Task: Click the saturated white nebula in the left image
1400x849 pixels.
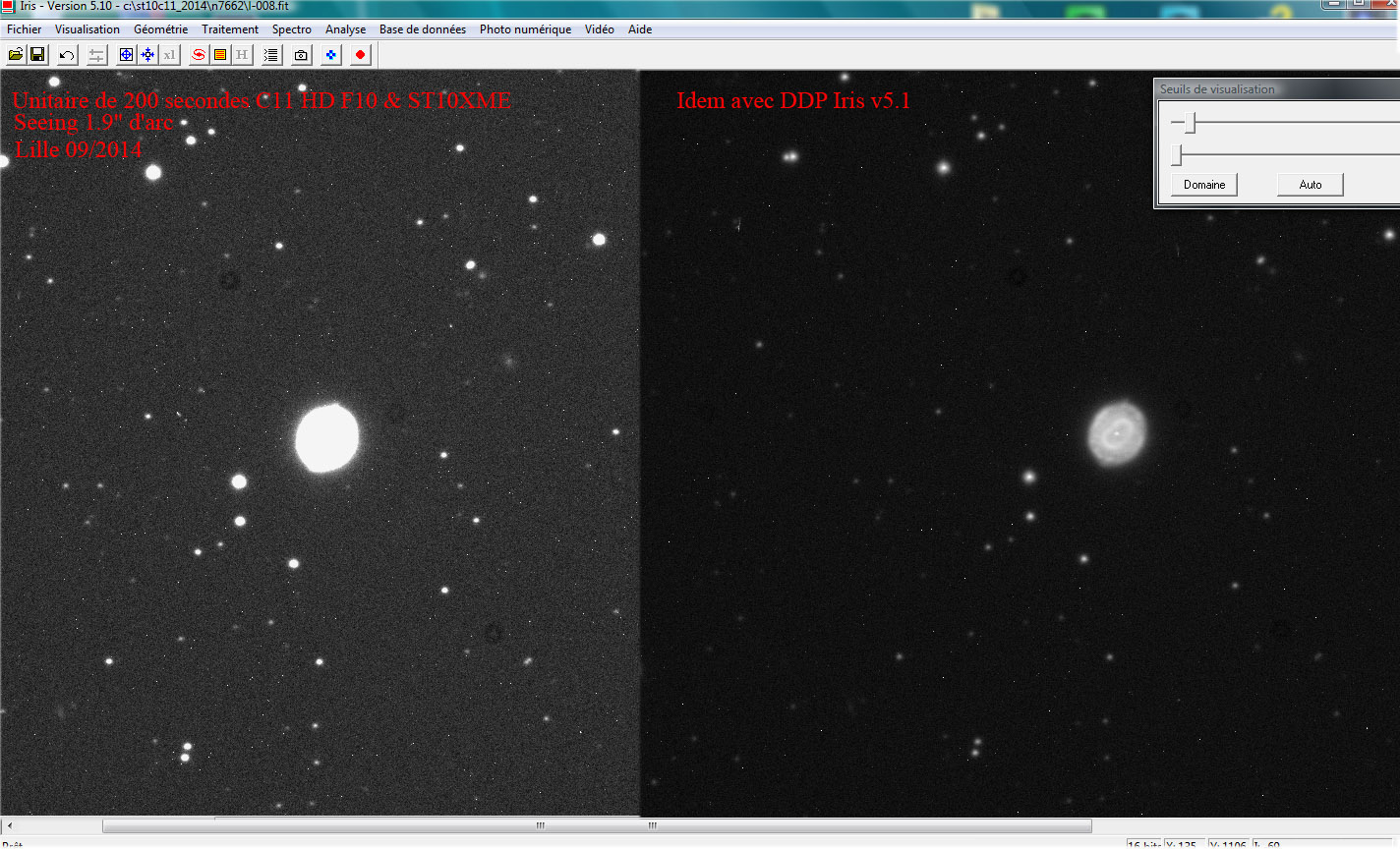Action: coord(326,438)
